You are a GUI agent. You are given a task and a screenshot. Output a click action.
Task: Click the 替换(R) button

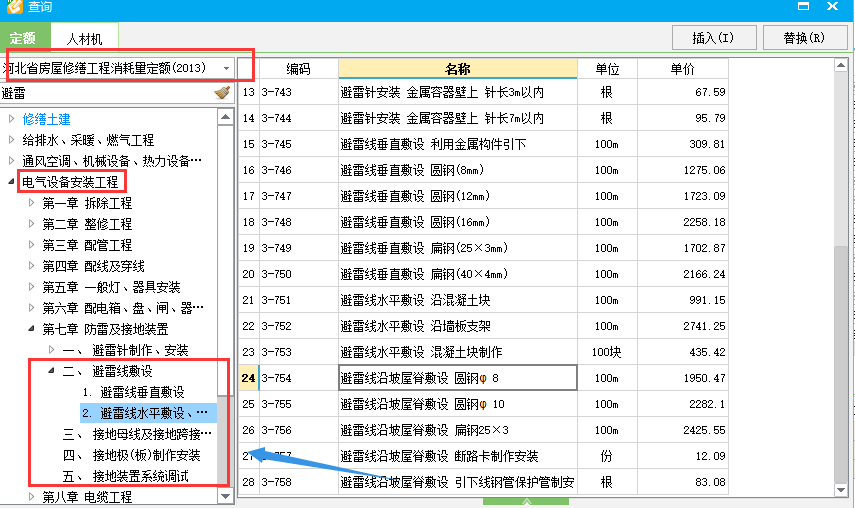coord(804,38)
